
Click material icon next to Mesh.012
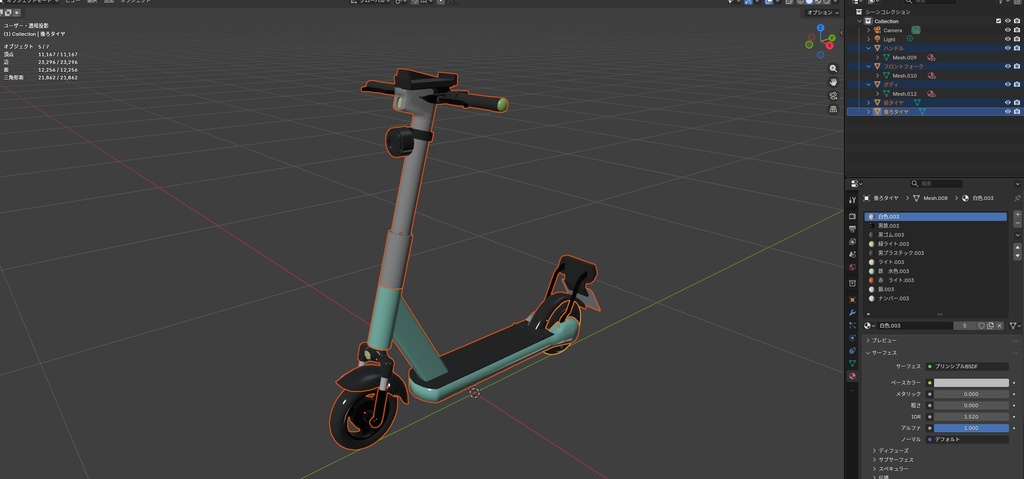click(x=931, y=94)
